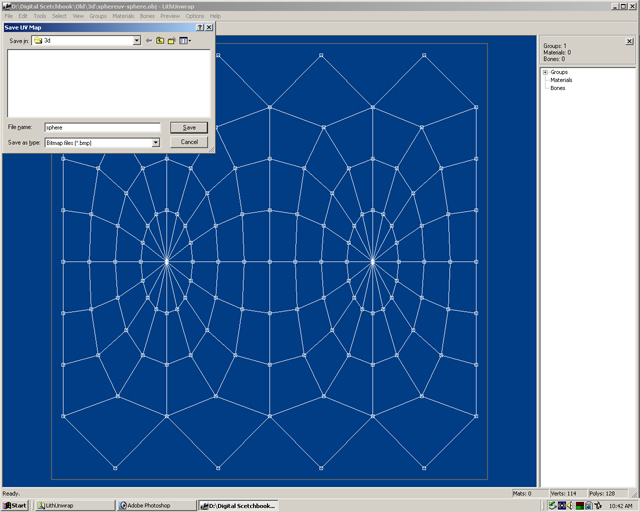
Task: Open the Preview menu
Action: click(170, 16)
